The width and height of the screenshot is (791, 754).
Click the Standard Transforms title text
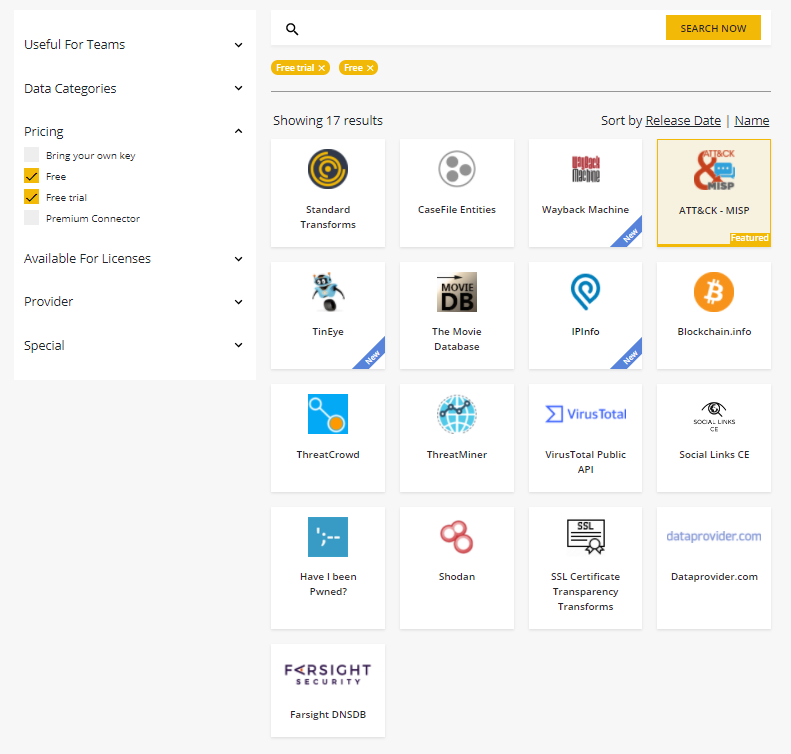point(328,217)
